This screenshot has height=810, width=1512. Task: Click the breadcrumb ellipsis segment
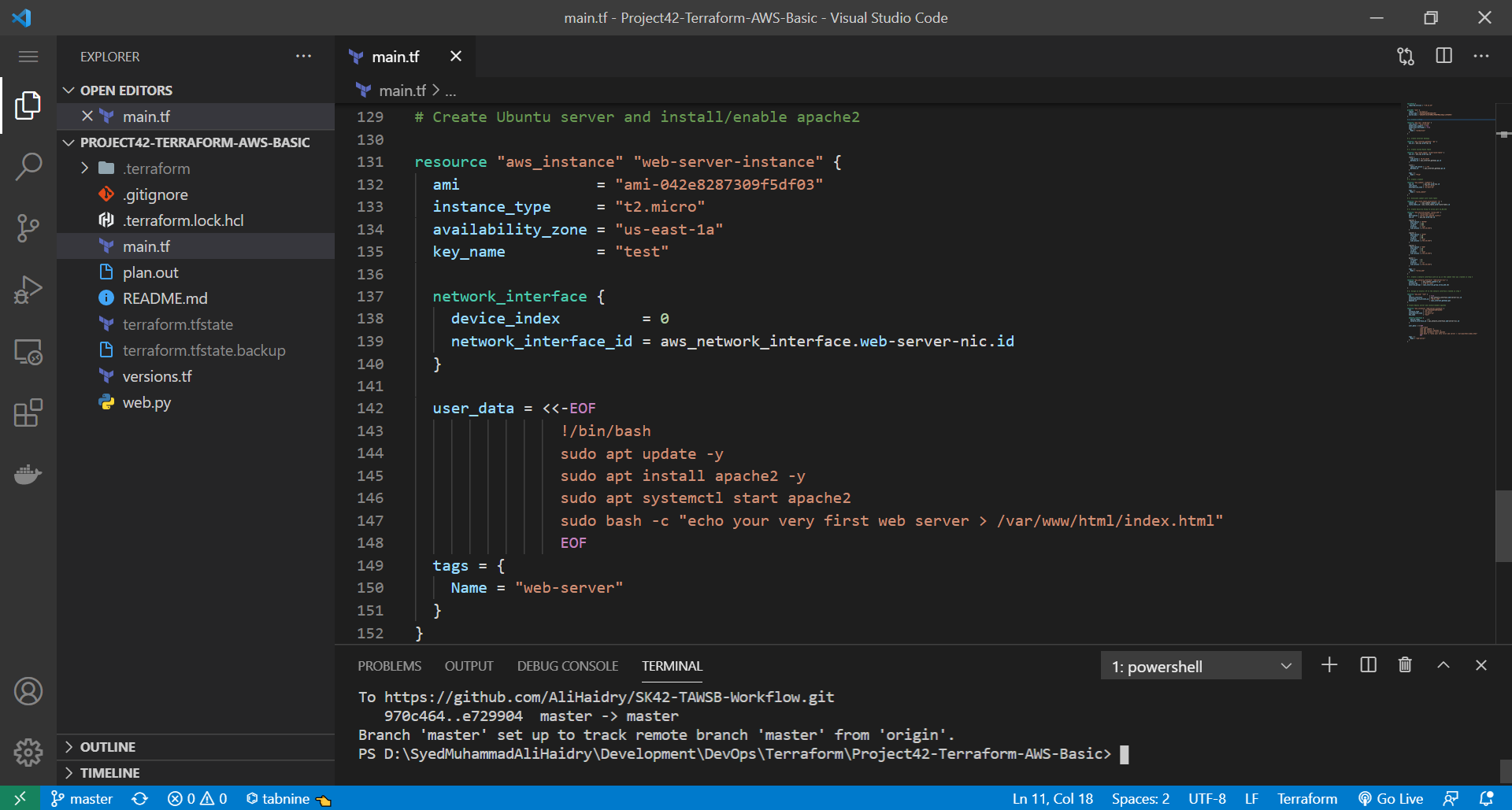click(x=450, y=91)
